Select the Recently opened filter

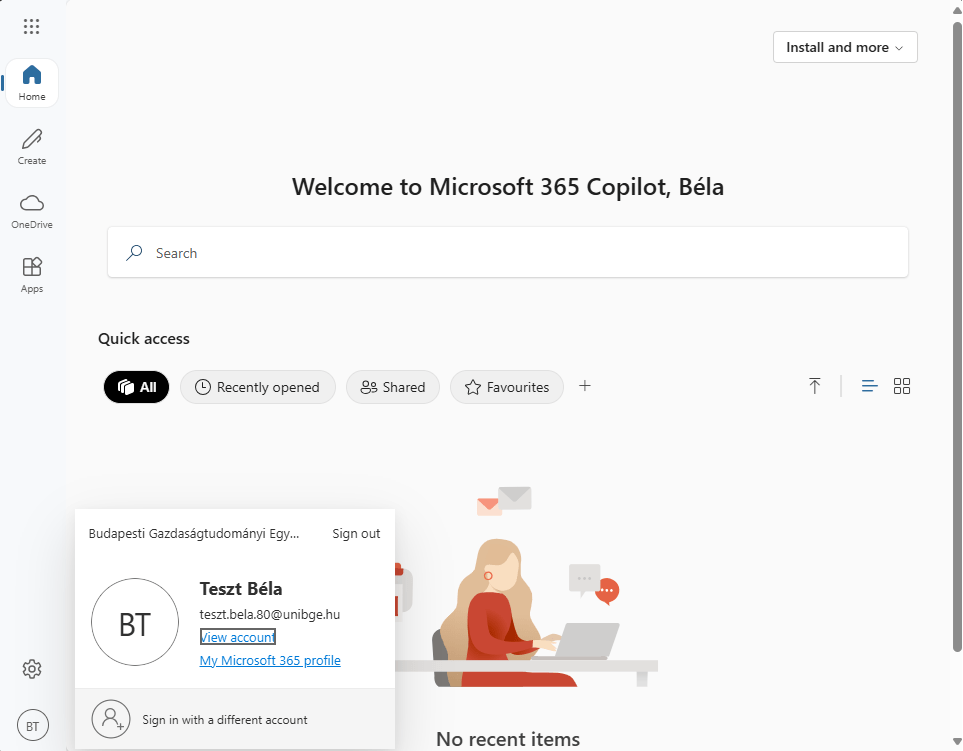click(x=257, y=387)
